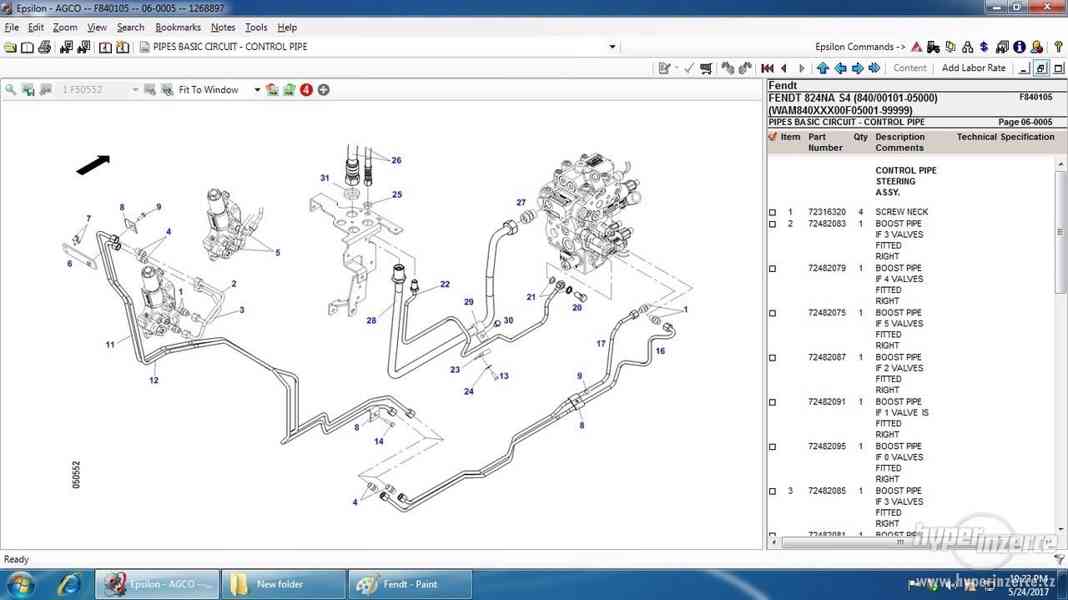The height and width of the screenshot is (600, 1068).
Task: Tick checkbox for part 72482075
Action: (x=772, y=313)
